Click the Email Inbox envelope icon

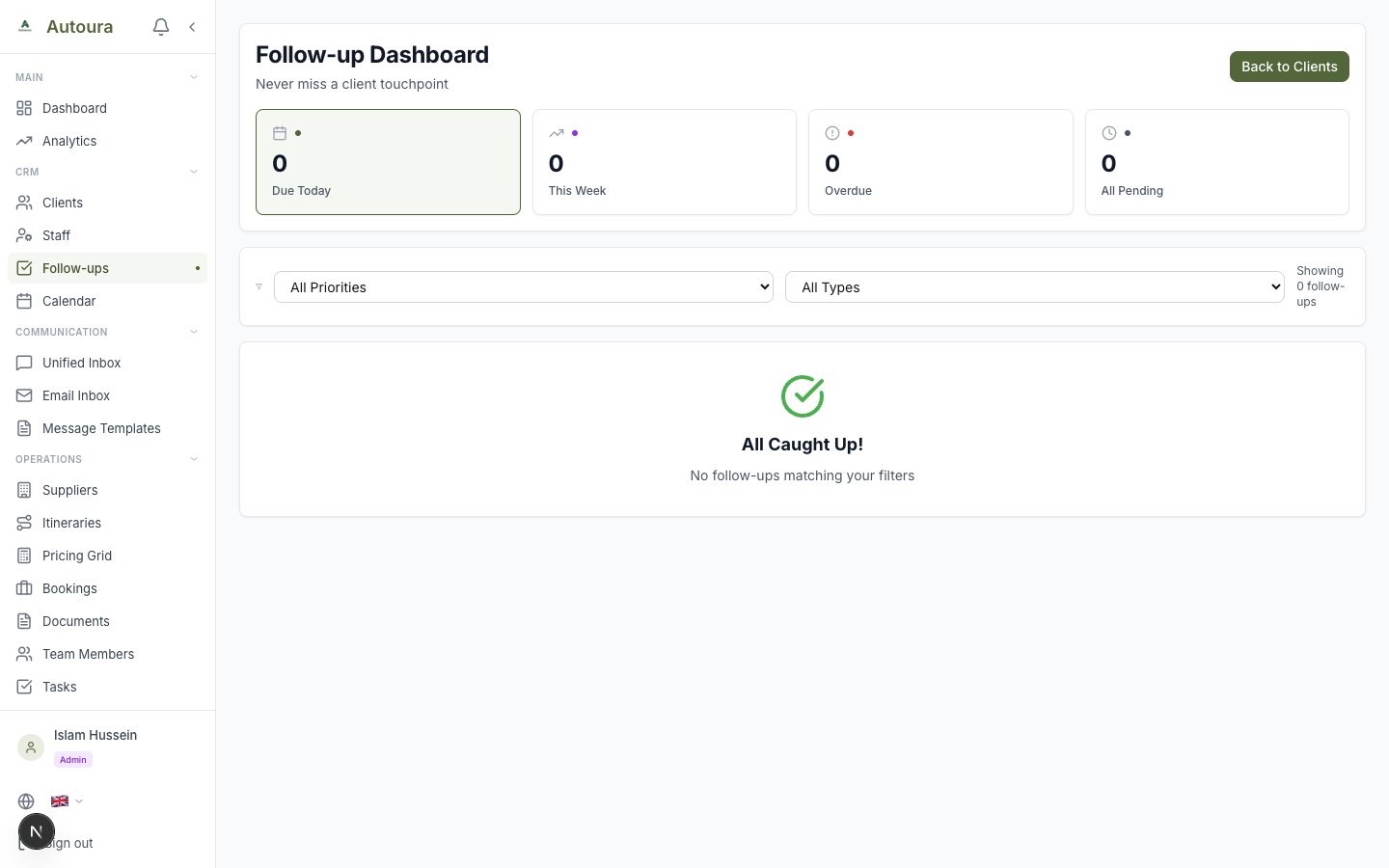(x=24, y=395)
